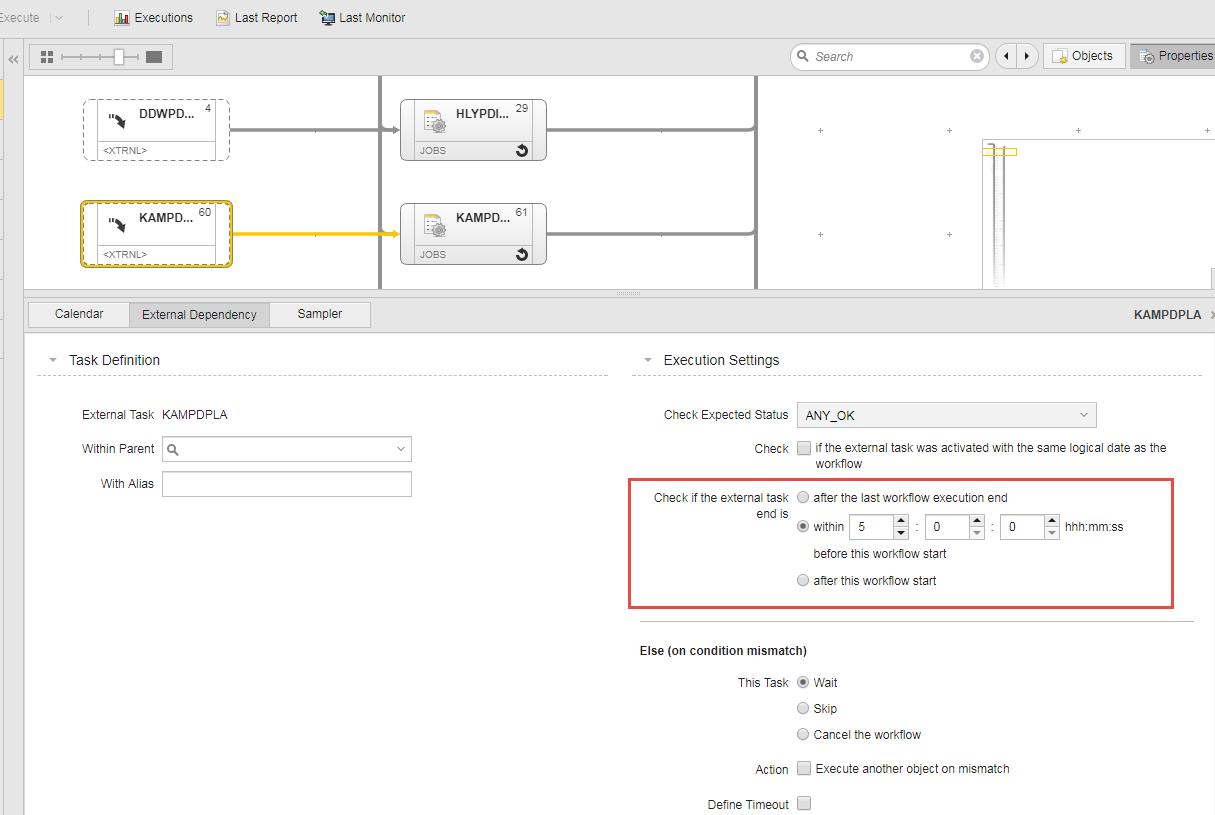
Task: Collapse the left sidebar with double chevron
Action: 13,60
